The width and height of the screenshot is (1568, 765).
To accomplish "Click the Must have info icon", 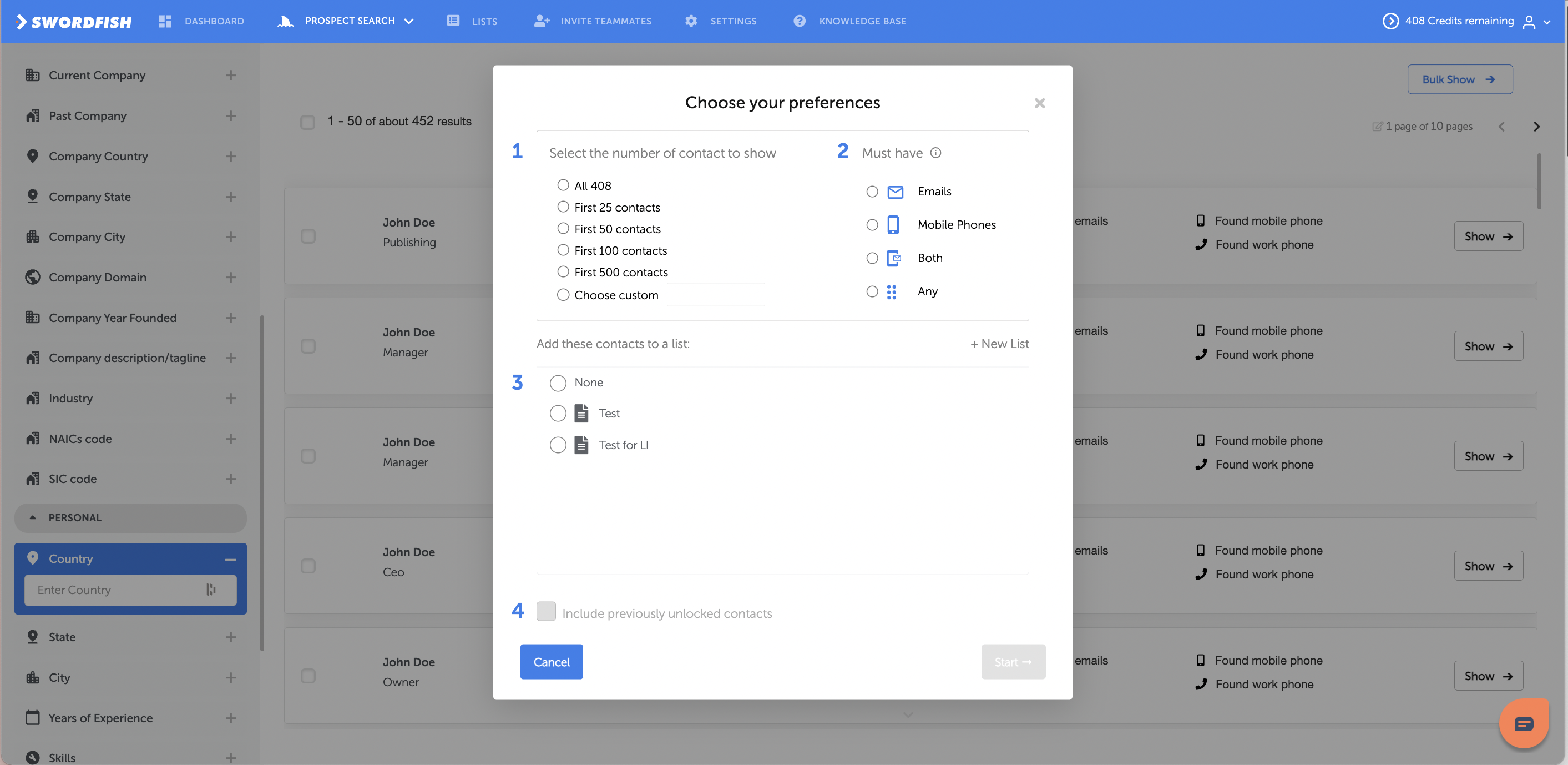I will (935, 153).
